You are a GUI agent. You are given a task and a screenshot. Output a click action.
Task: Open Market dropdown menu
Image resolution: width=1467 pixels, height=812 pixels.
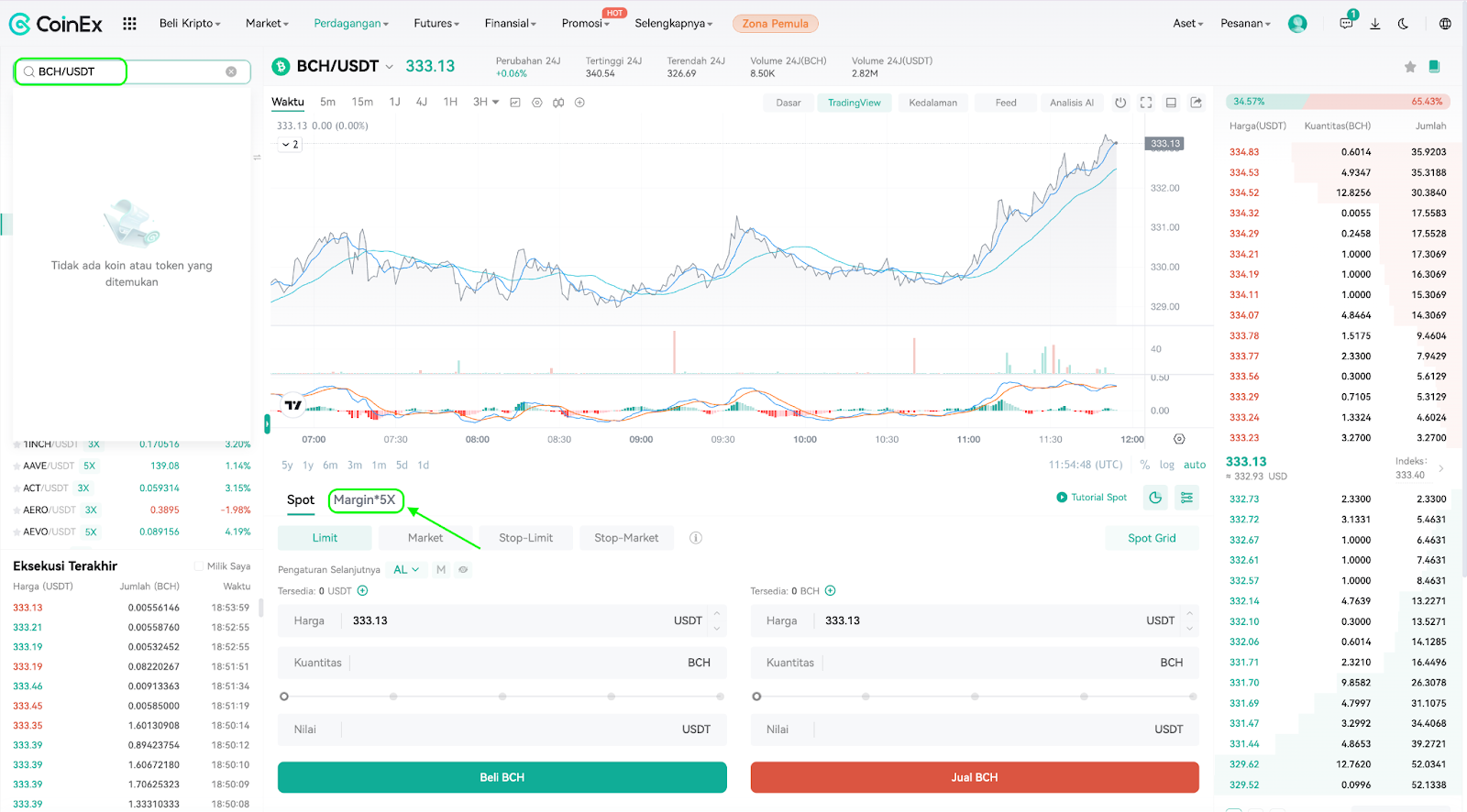tap(267, 24)
